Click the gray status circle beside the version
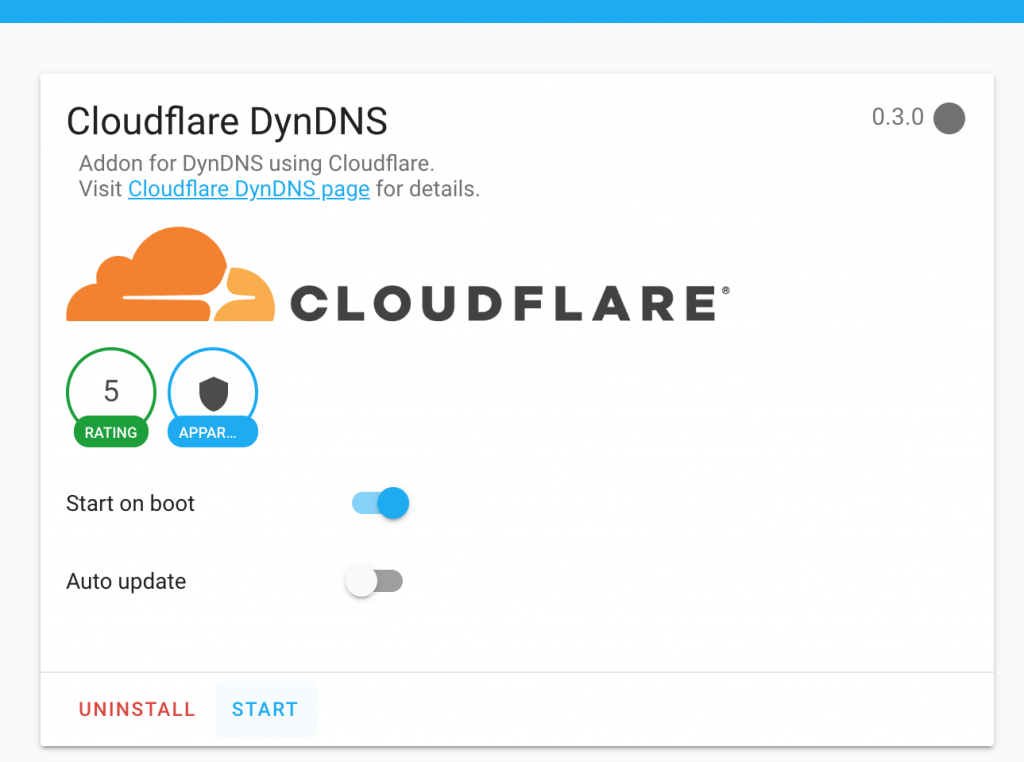 tap(949, 118)
